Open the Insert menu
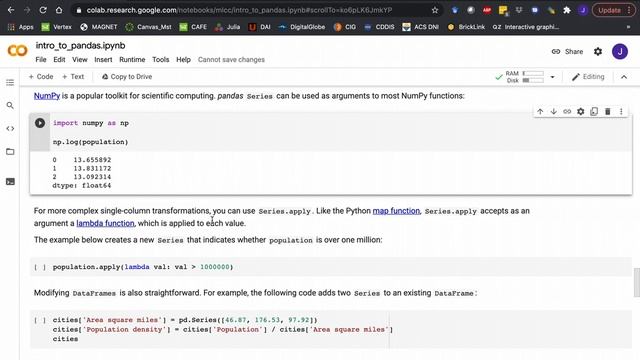Screen dimensions: 640x360 click(x=103, y=60)
